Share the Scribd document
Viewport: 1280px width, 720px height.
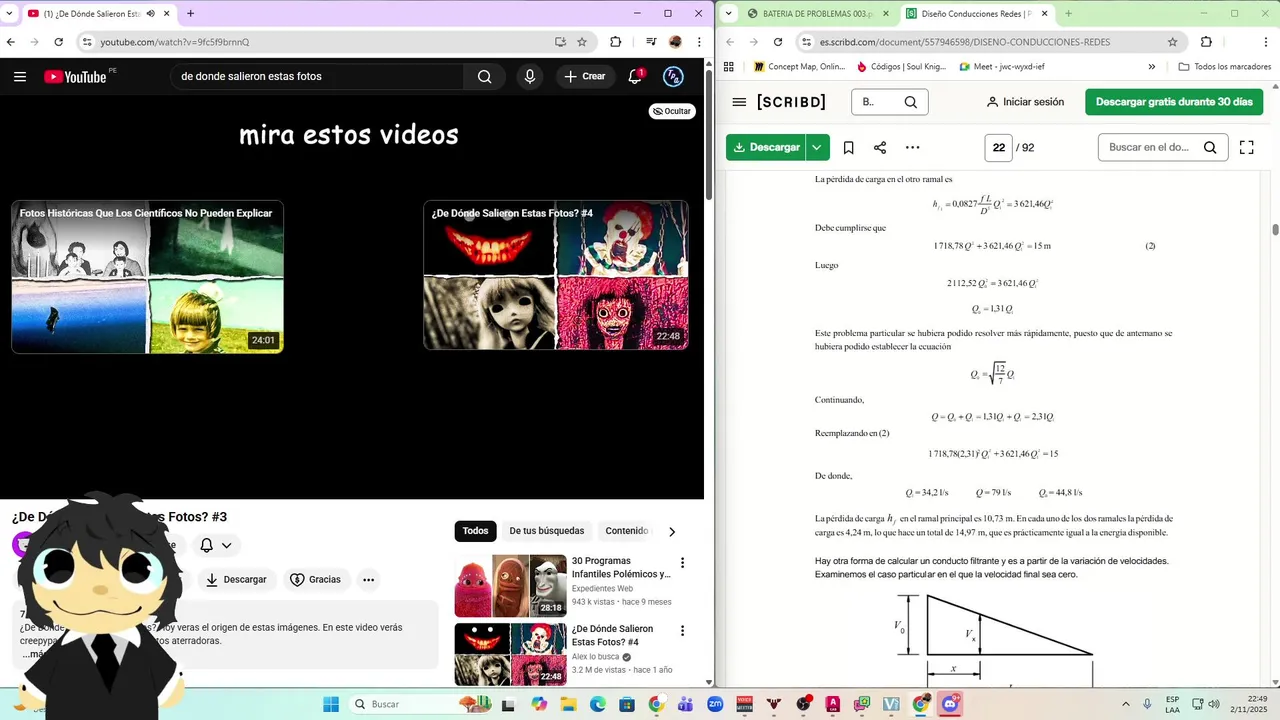[x=880, y=147]
